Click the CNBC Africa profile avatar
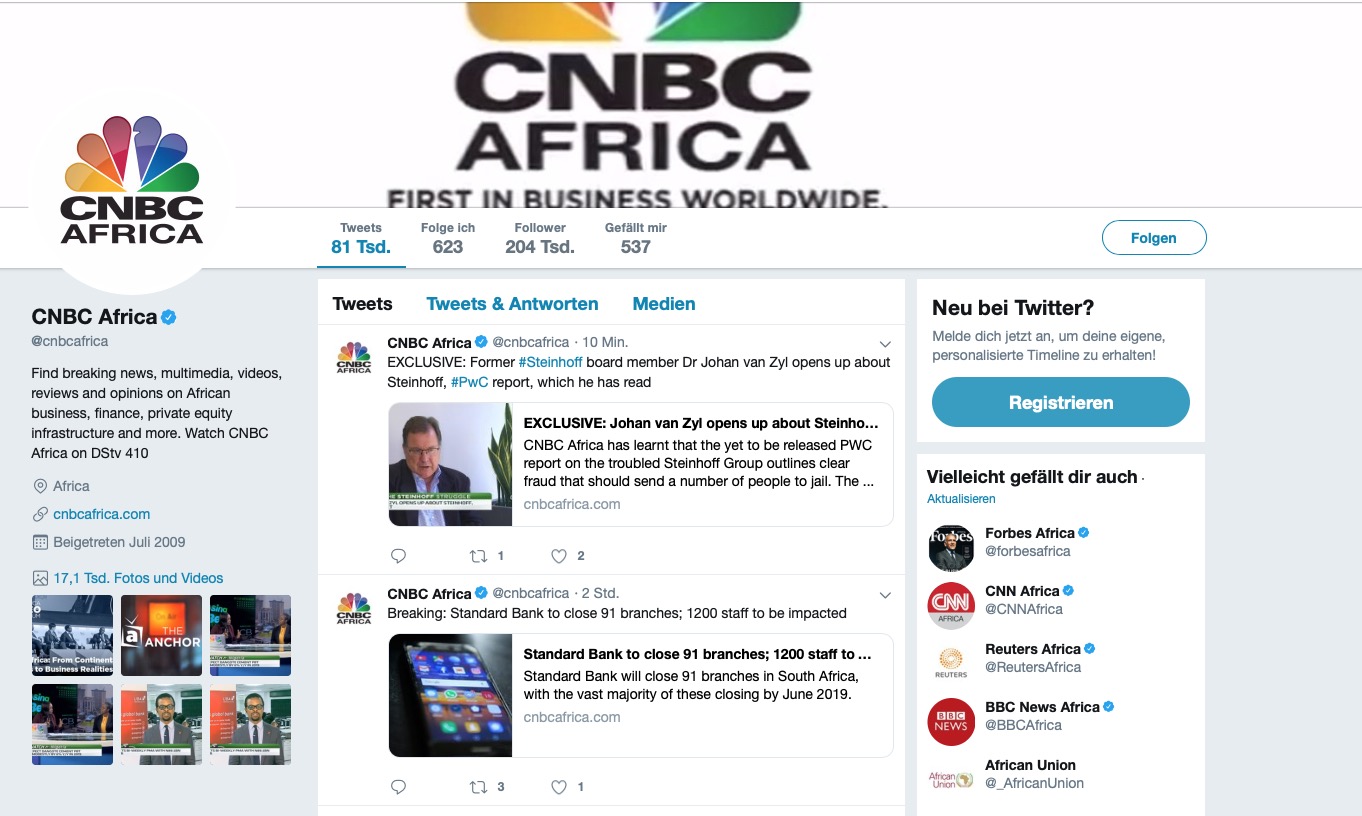Image resolution: width=1362 pixels, height=816 pixels. point(132,192)
